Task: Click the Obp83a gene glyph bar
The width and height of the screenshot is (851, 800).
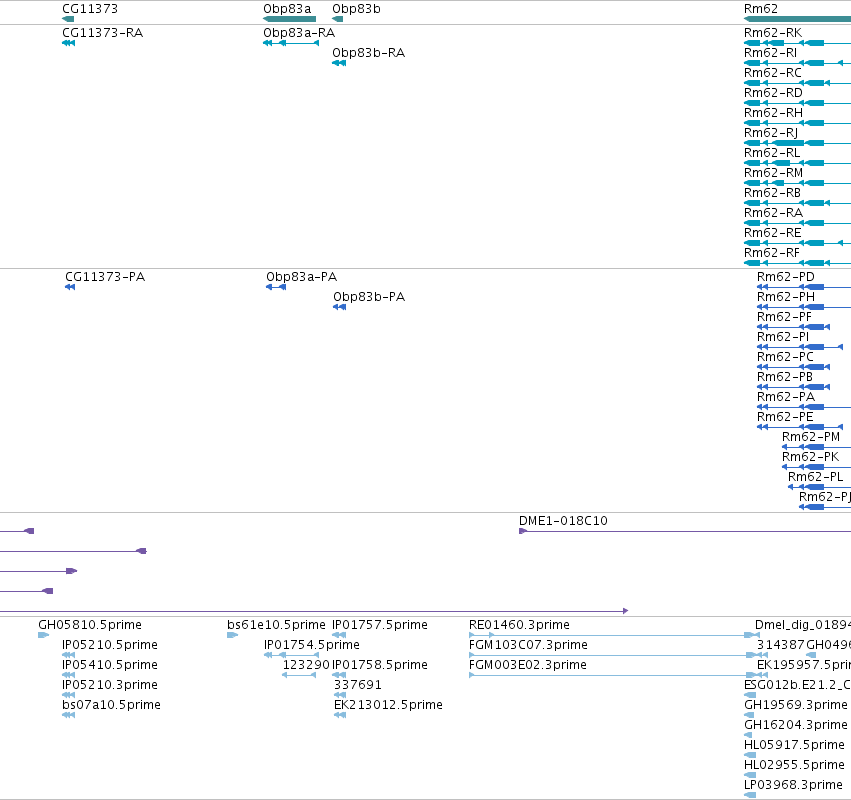Action: 289,19
